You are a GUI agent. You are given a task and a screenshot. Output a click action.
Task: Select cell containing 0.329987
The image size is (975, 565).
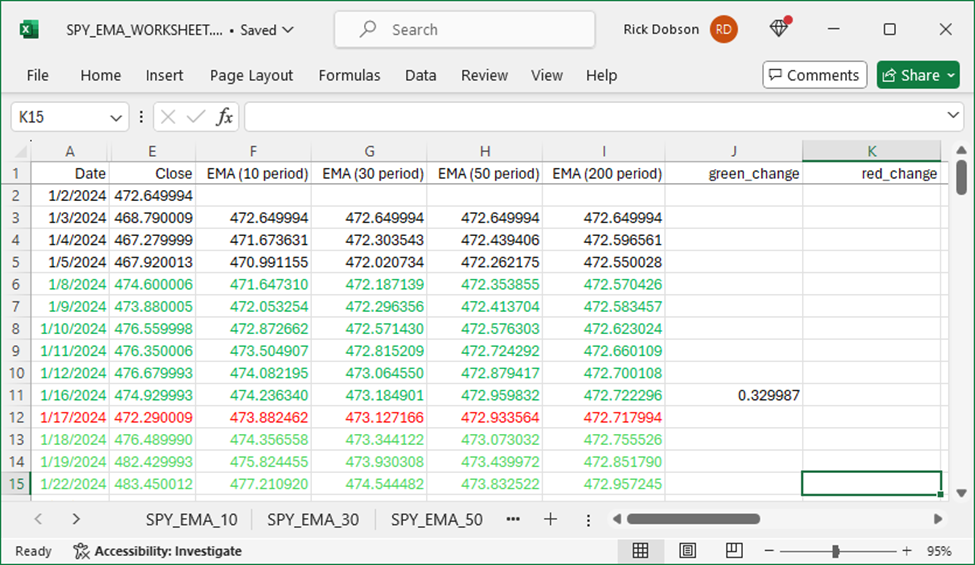[734, 395]
